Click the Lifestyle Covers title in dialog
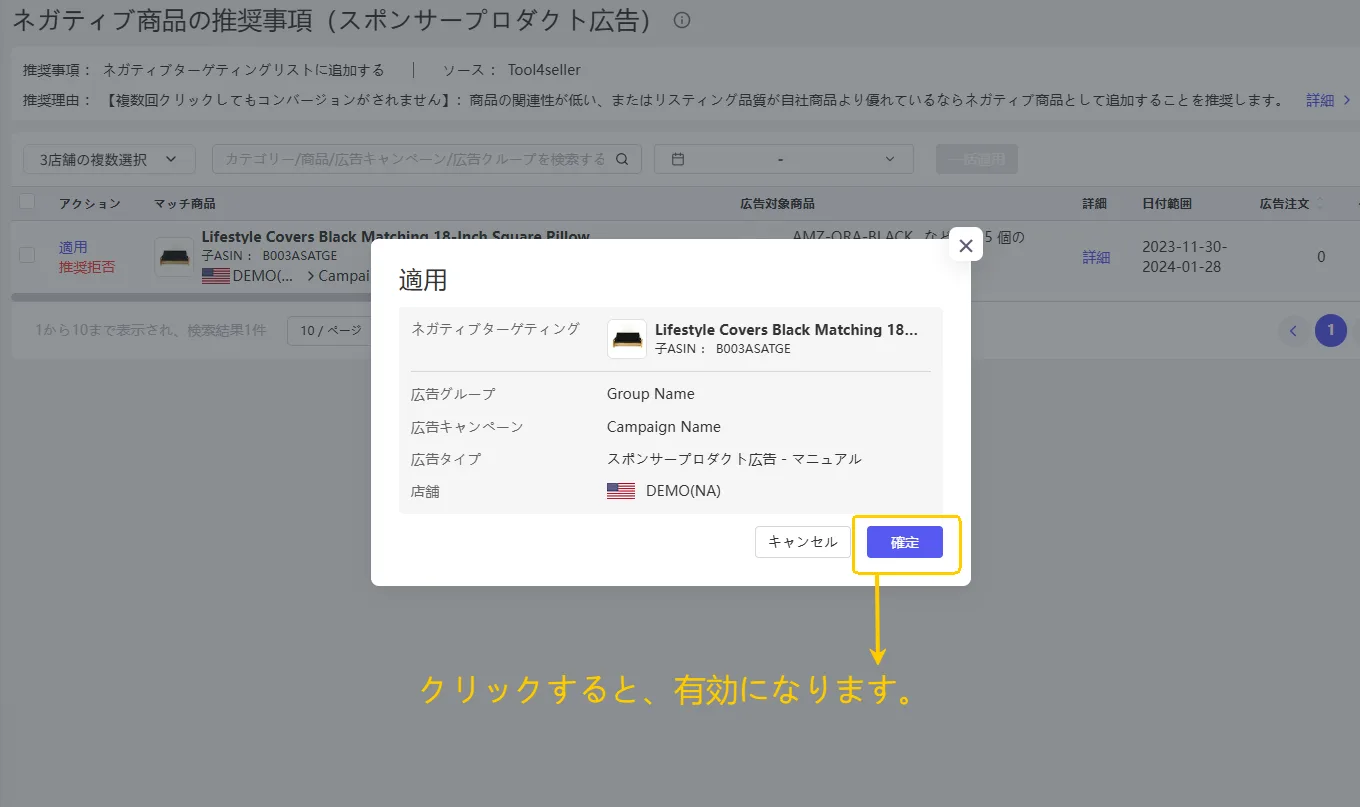The width and height of the screenshot is (1360, 807). click(786, 329)
